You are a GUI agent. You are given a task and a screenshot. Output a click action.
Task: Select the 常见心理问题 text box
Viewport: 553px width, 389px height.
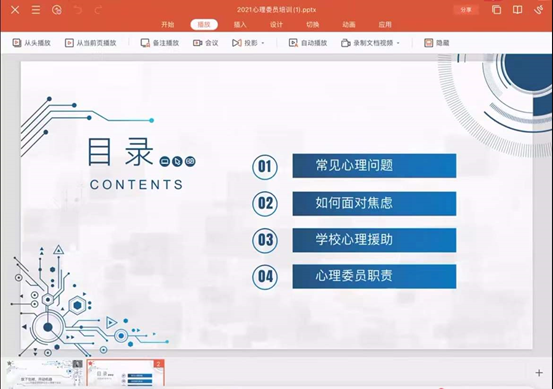click(374, 165)
